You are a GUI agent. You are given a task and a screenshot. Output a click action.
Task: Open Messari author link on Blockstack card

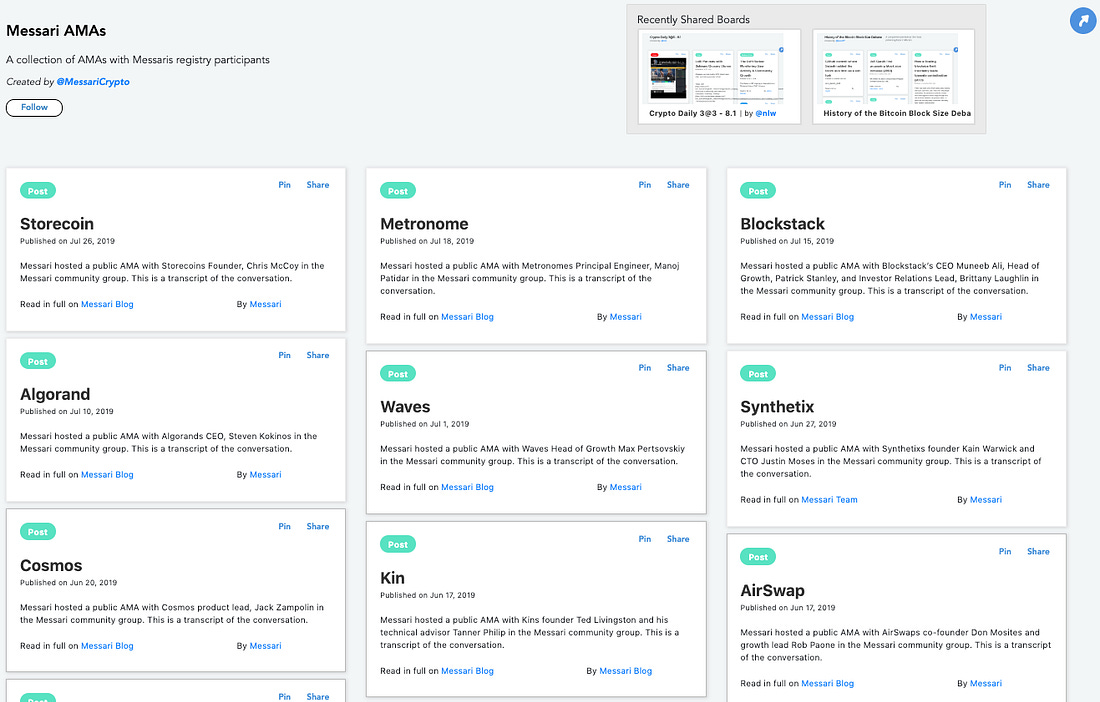tap(986, 317)
